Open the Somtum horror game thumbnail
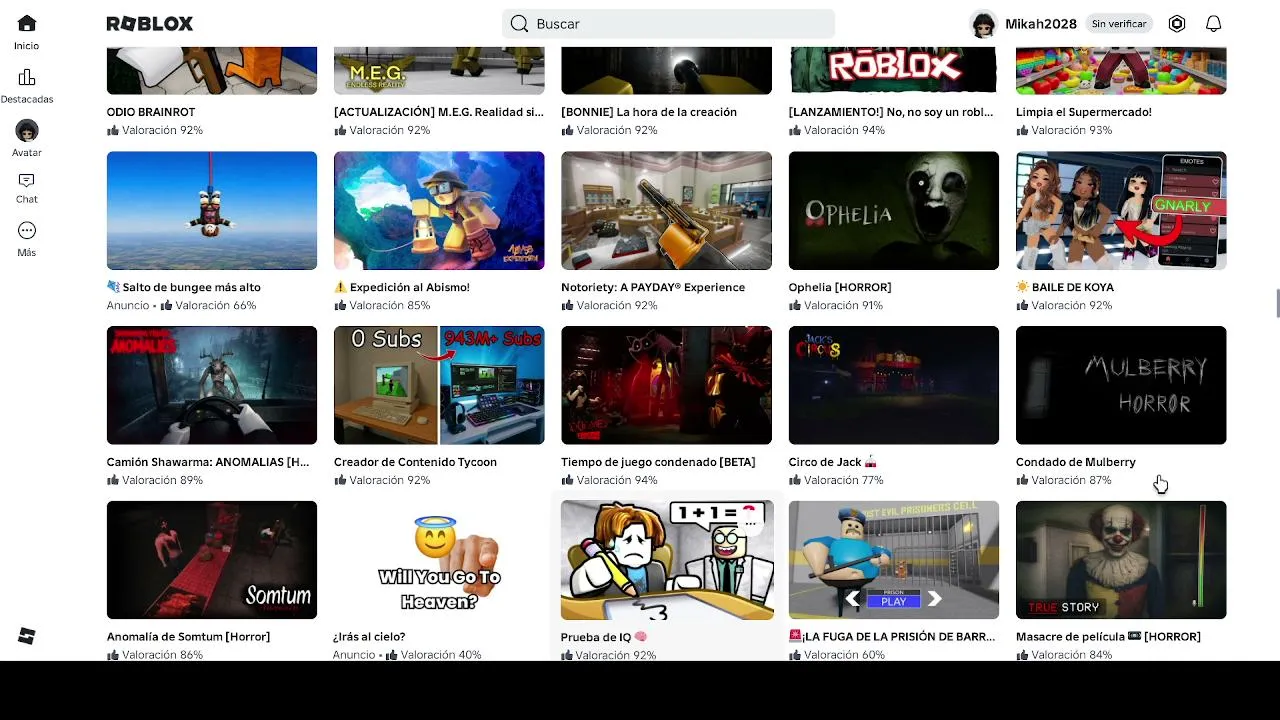1280x720 pixels. click(212, 561)
